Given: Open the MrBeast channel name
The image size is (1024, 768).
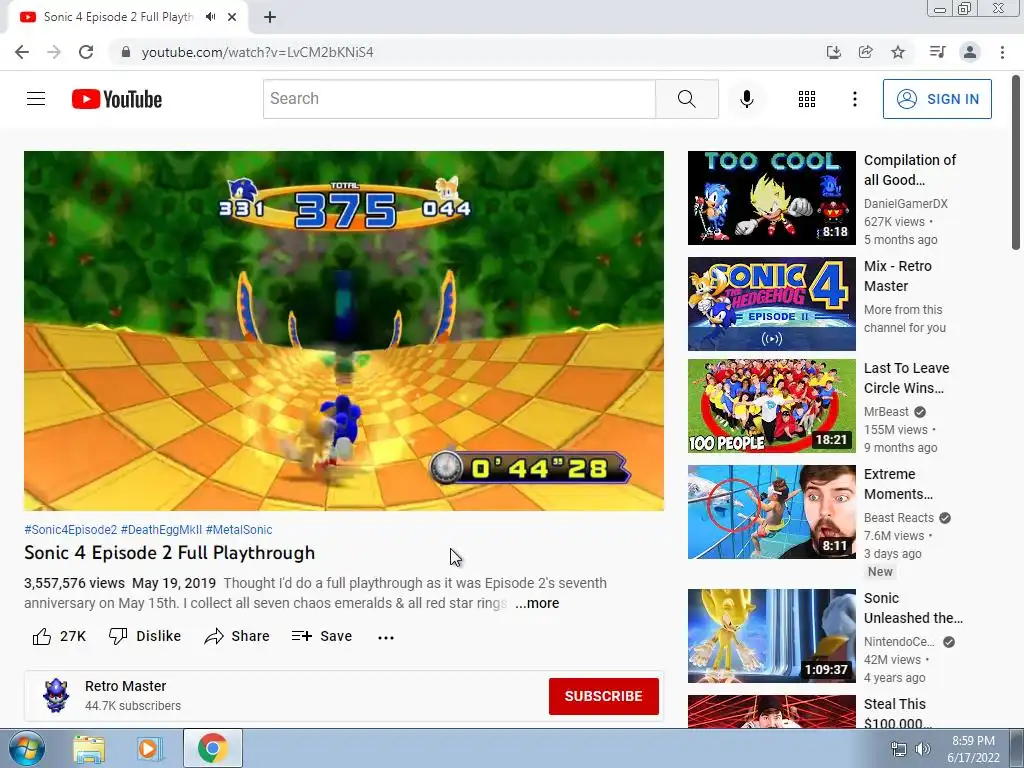Looking at the screenshot, I should point(886,411).
